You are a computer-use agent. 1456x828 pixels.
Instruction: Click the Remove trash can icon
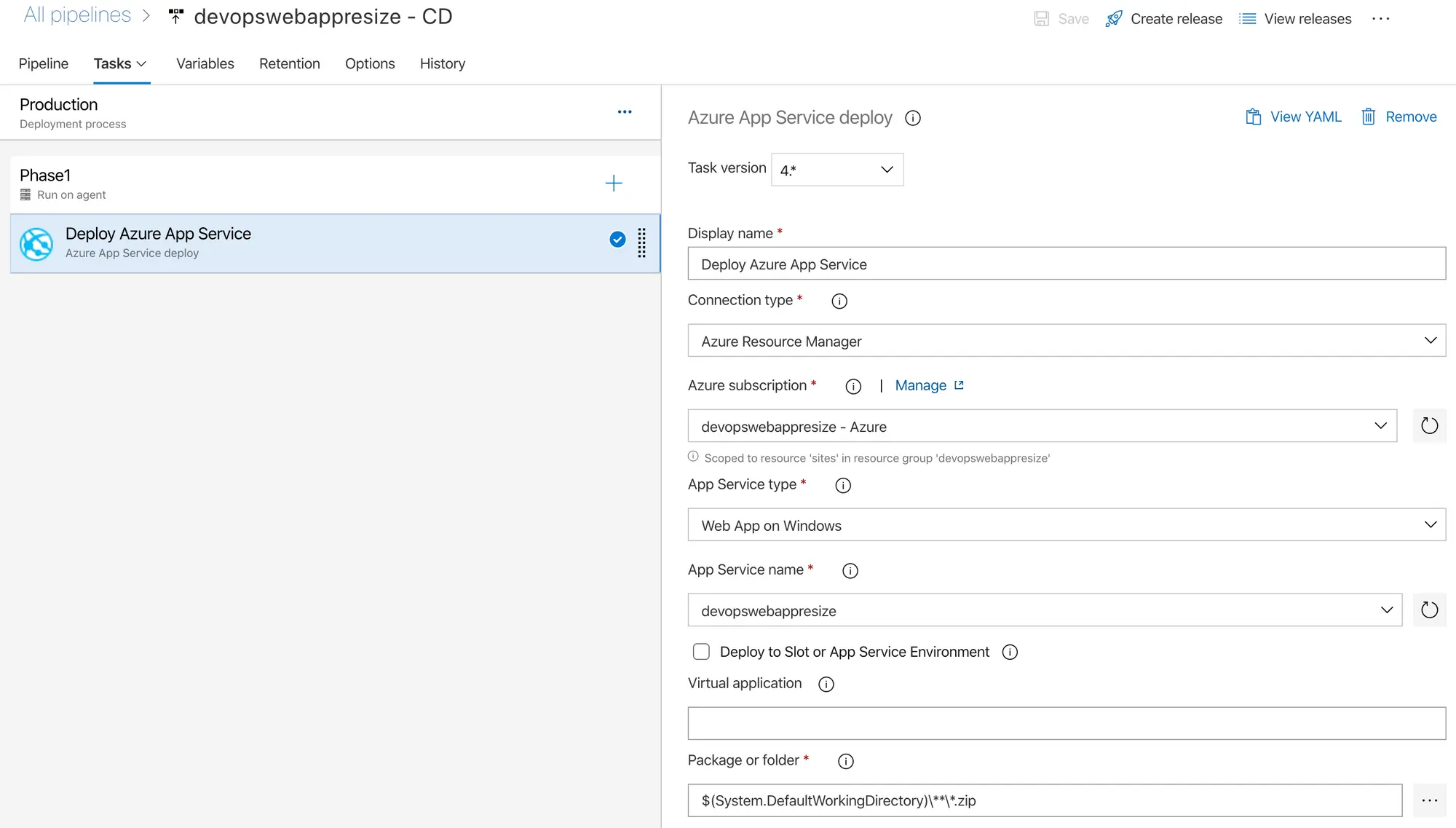(x=1369, y=117)
